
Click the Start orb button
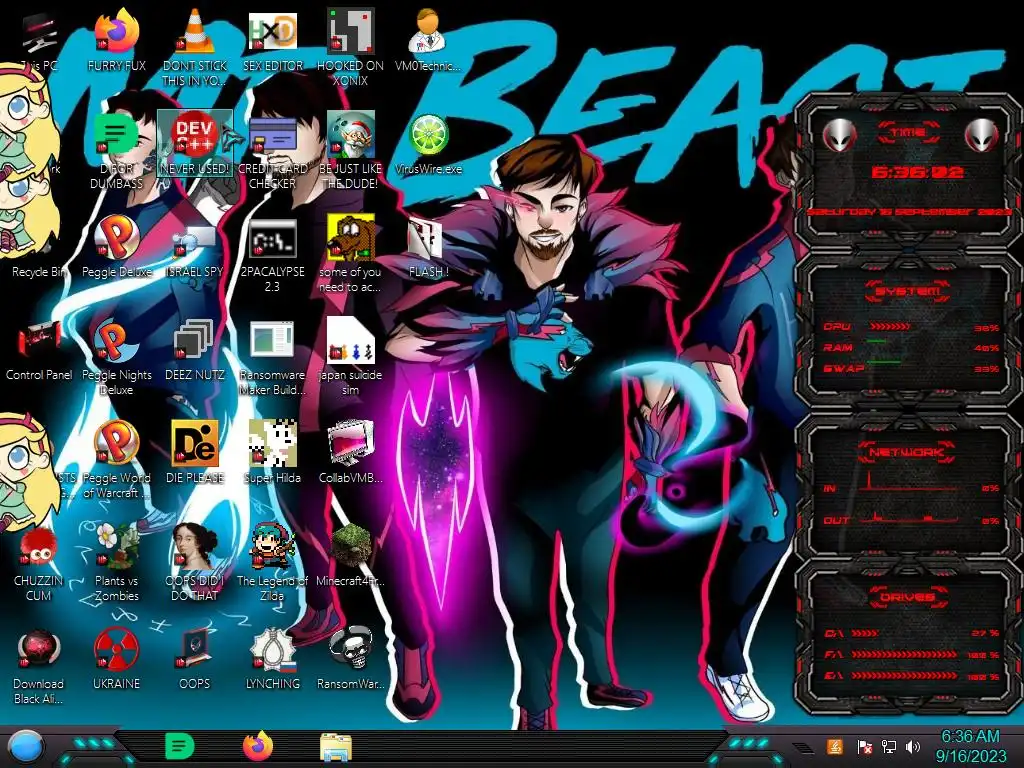tap(26, 746)
